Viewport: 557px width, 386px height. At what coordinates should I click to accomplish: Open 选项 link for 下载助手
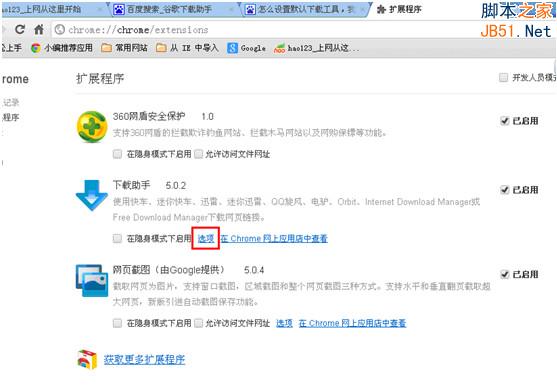[x=206, y=238]
